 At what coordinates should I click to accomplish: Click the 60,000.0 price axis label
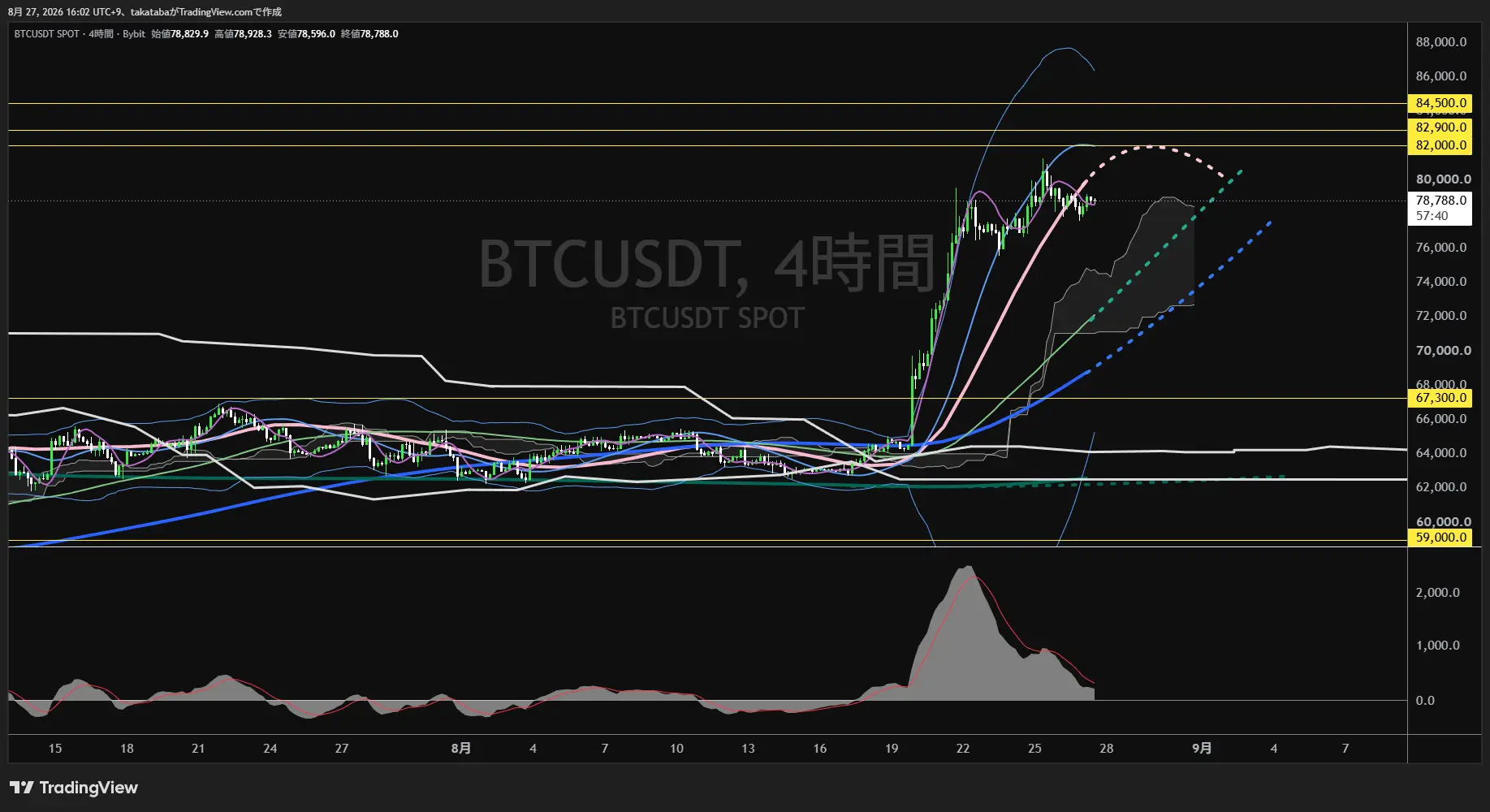(1443, 522)
